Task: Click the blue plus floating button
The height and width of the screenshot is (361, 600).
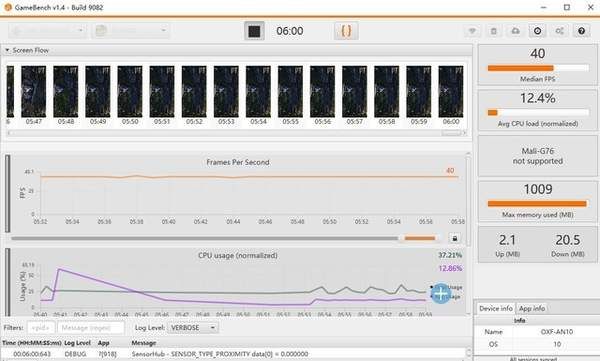Action: (441, 294)
